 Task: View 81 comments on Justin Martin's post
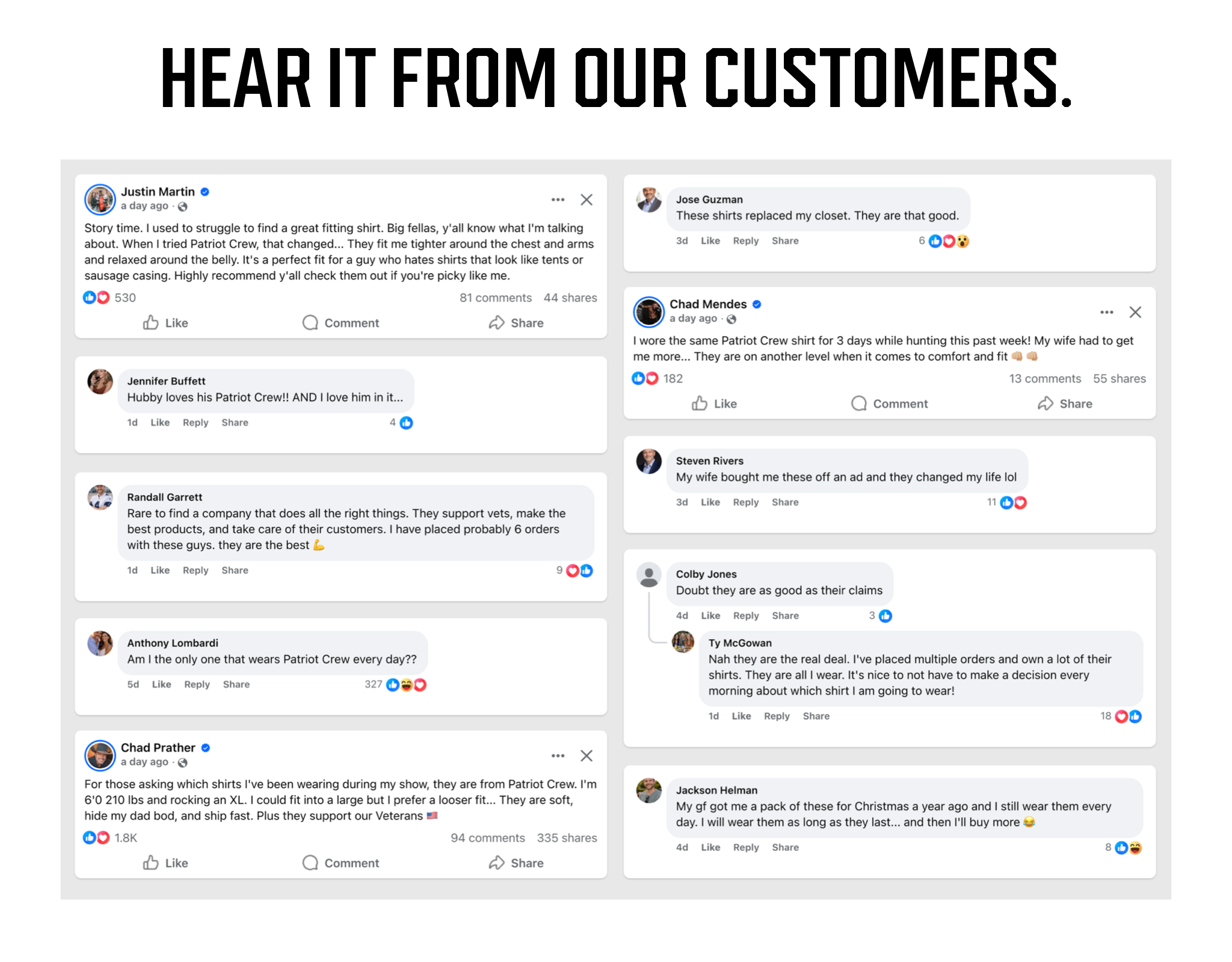[495, 298]
